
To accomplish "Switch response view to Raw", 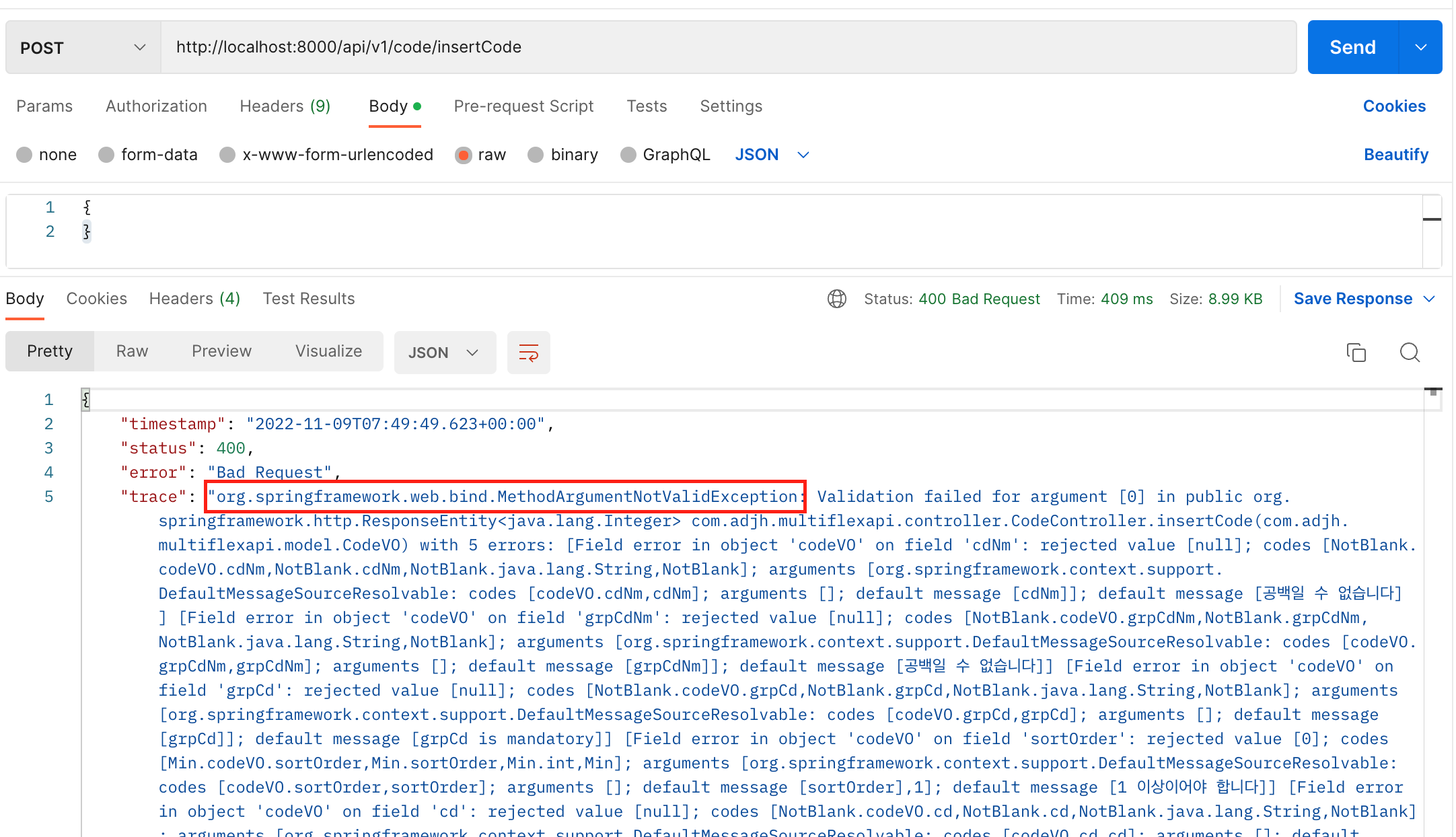I will (132, 351).
